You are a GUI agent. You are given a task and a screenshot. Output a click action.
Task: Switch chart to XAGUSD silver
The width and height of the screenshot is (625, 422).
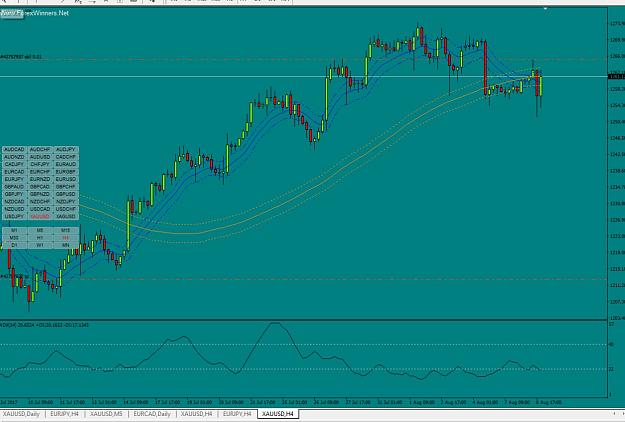[x=66, y=216]
